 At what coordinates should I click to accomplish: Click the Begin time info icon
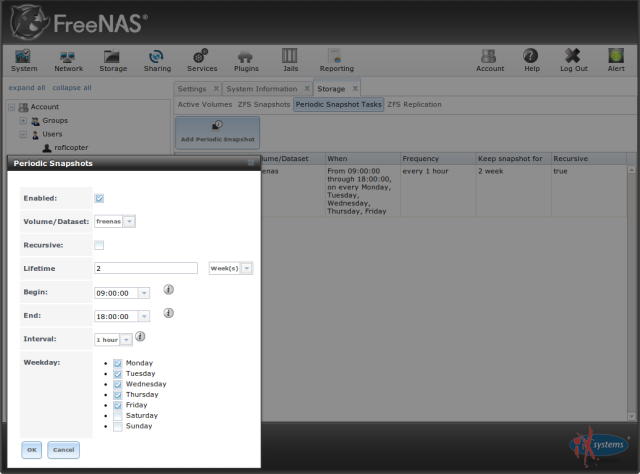169,289
